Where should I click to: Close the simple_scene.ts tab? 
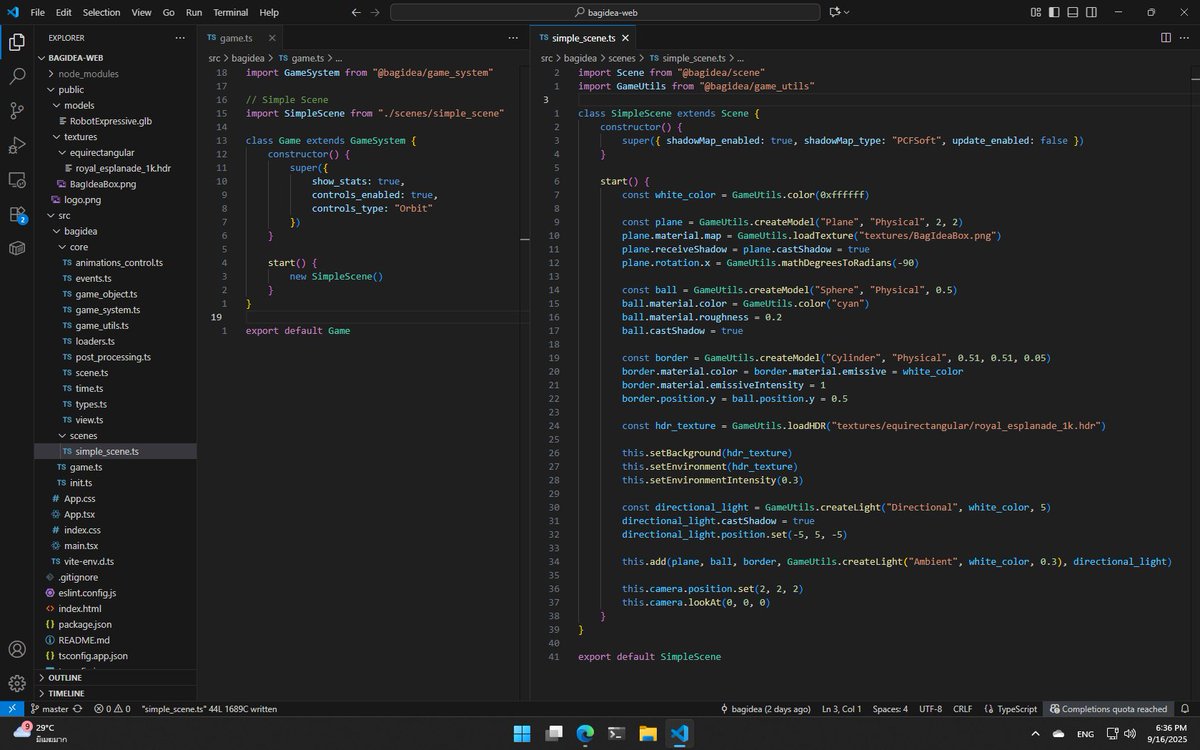(626, 37)
